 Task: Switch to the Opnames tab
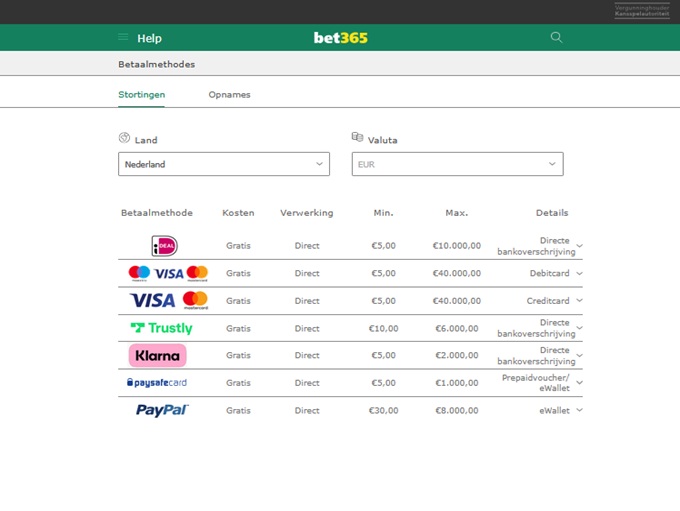[x=229, y=95]
